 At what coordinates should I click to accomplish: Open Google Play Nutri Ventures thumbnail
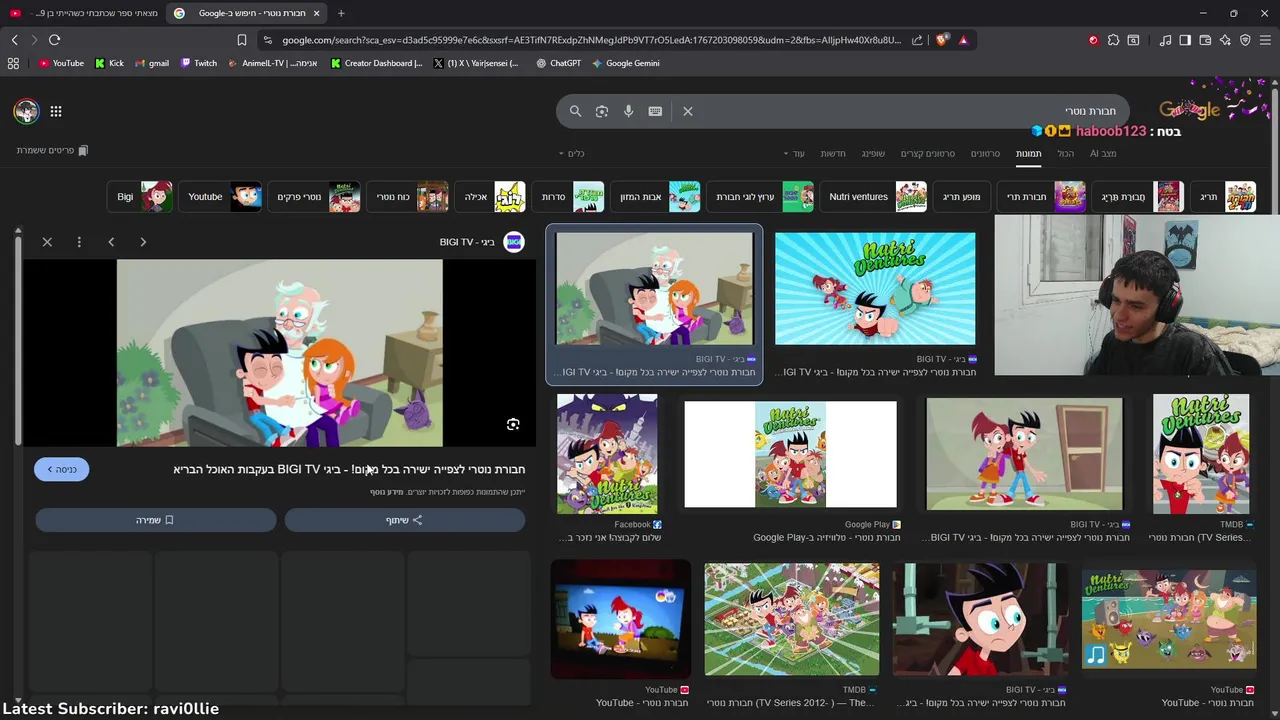coord(790,455)
